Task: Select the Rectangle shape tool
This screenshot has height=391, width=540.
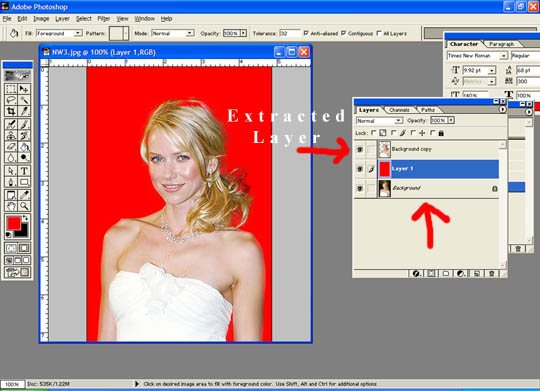Action: [x=24, y=182]
